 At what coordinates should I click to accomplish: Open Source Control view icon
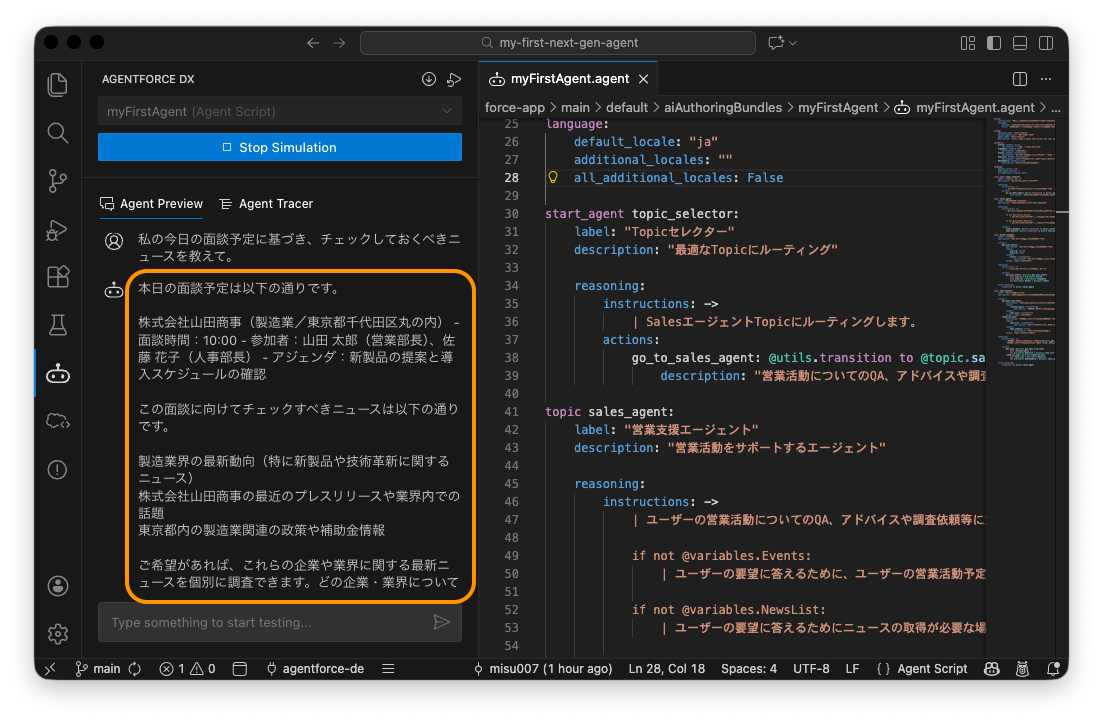click(x=58, y=181)
